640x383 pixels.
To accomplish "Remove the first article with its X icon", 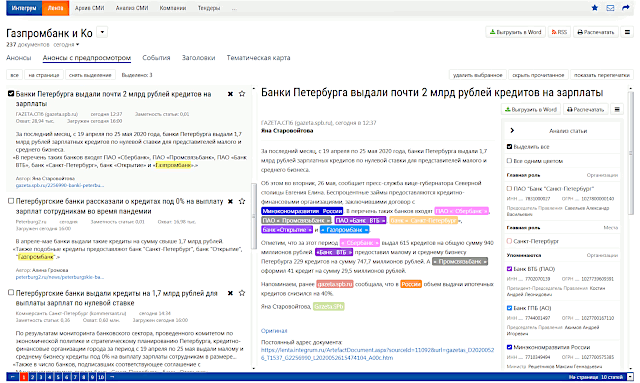I will coord(230,94).
